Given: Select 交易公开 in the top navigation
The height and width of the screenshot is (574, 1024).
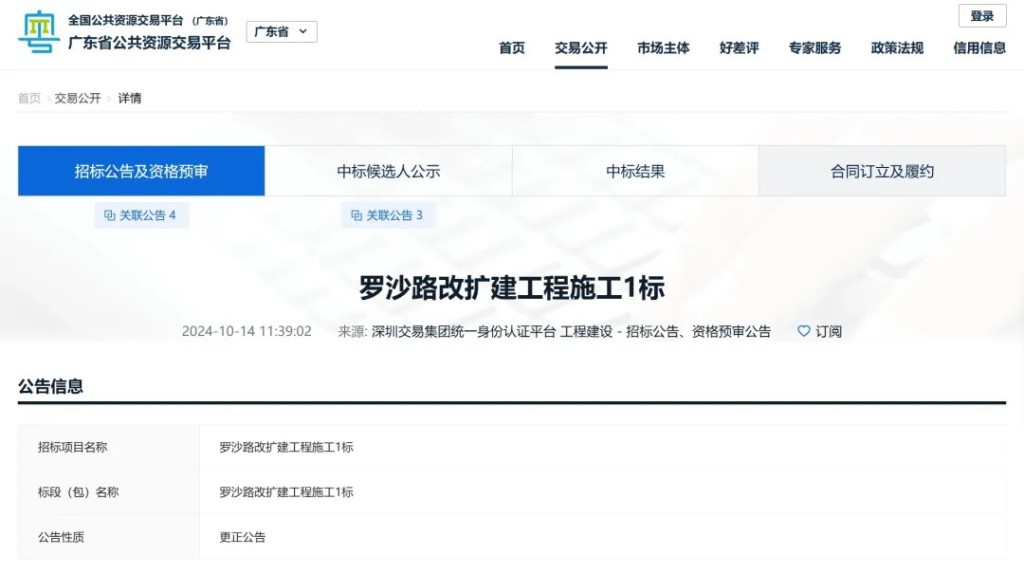Looking at the screenshot, I should pos(581,48).
